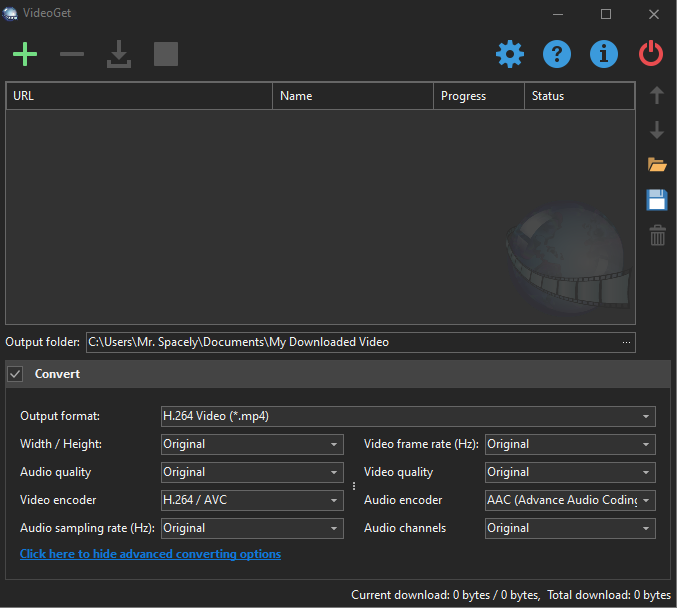This screenshot has width=677, height=608.
Task: Click the Name column header
Action: pyautogui.click(x=353, y=96)
